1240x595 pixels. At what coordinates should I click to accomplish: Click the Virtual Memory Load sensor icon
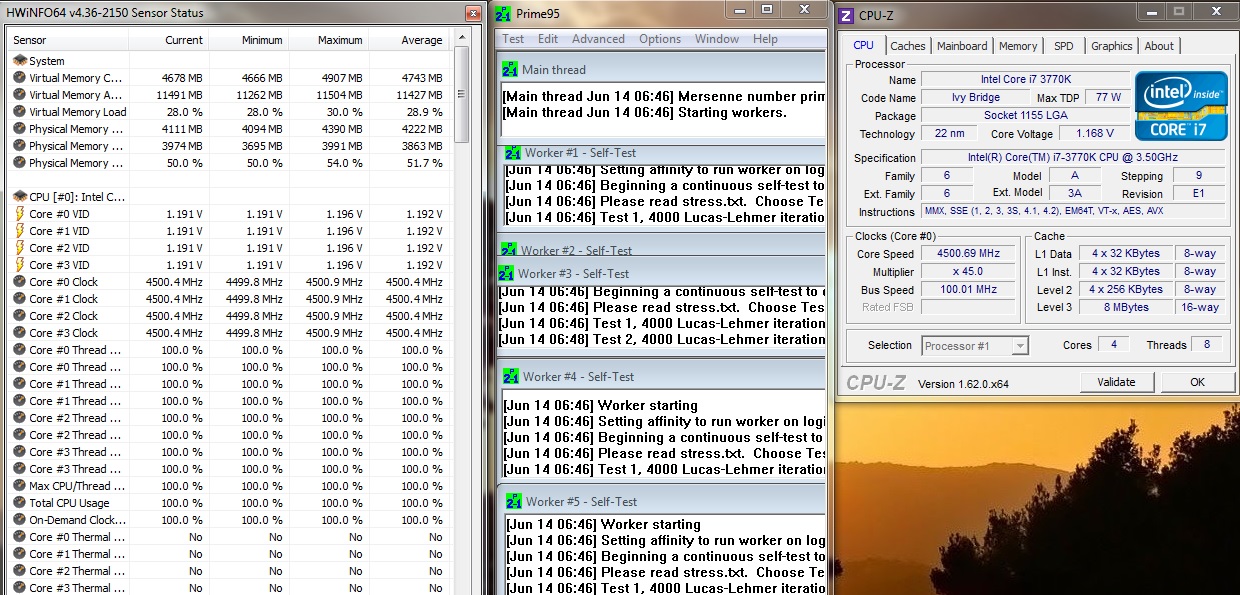tap(20, 112)
